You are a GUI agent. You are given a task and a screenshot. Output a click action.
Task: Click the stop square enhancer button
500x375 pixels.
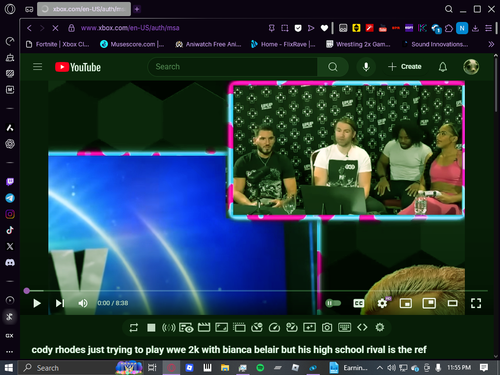[151, 327]
